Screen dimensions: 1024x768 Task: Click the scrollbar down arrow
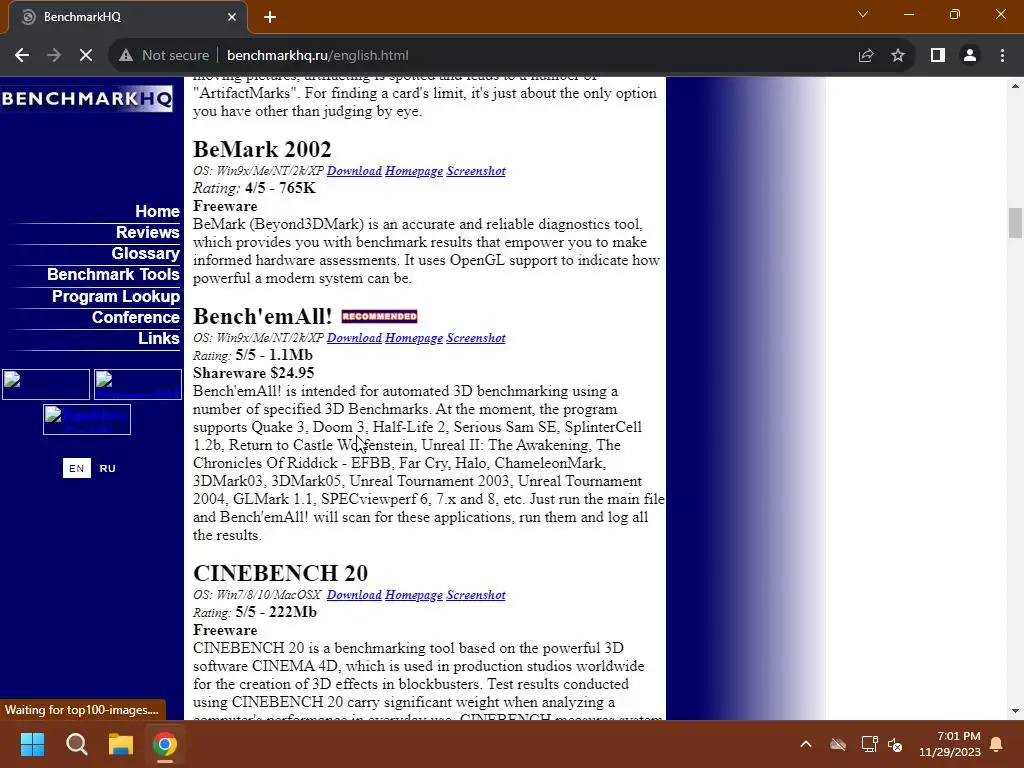(x=1015, y=711)
